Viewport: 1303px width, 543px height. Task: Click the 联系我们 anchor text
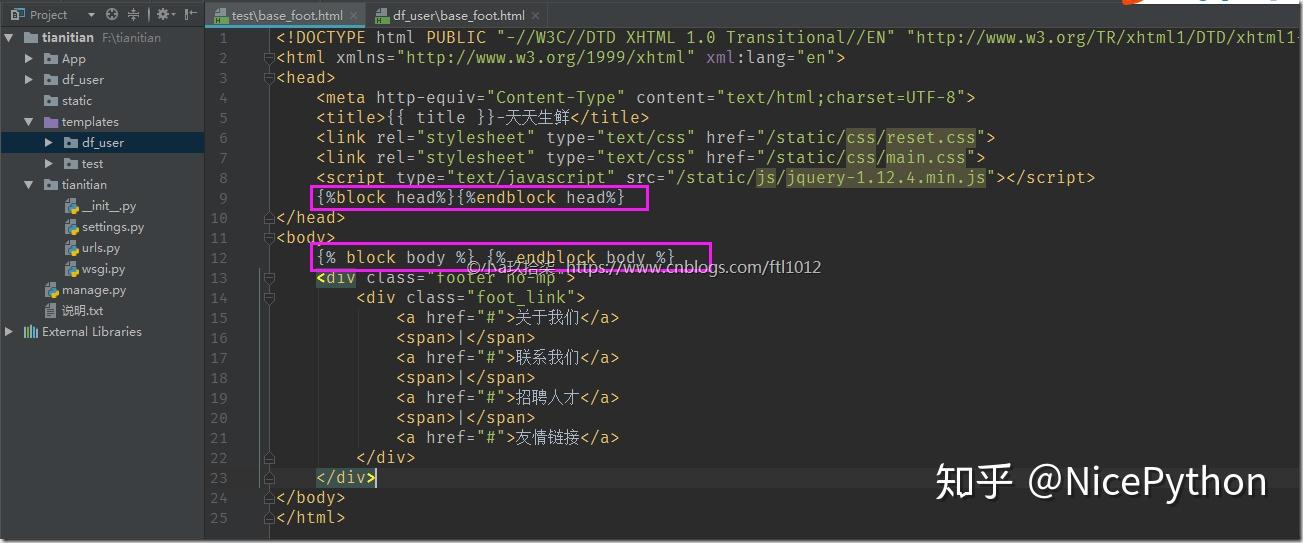click(x=548, y=358)
